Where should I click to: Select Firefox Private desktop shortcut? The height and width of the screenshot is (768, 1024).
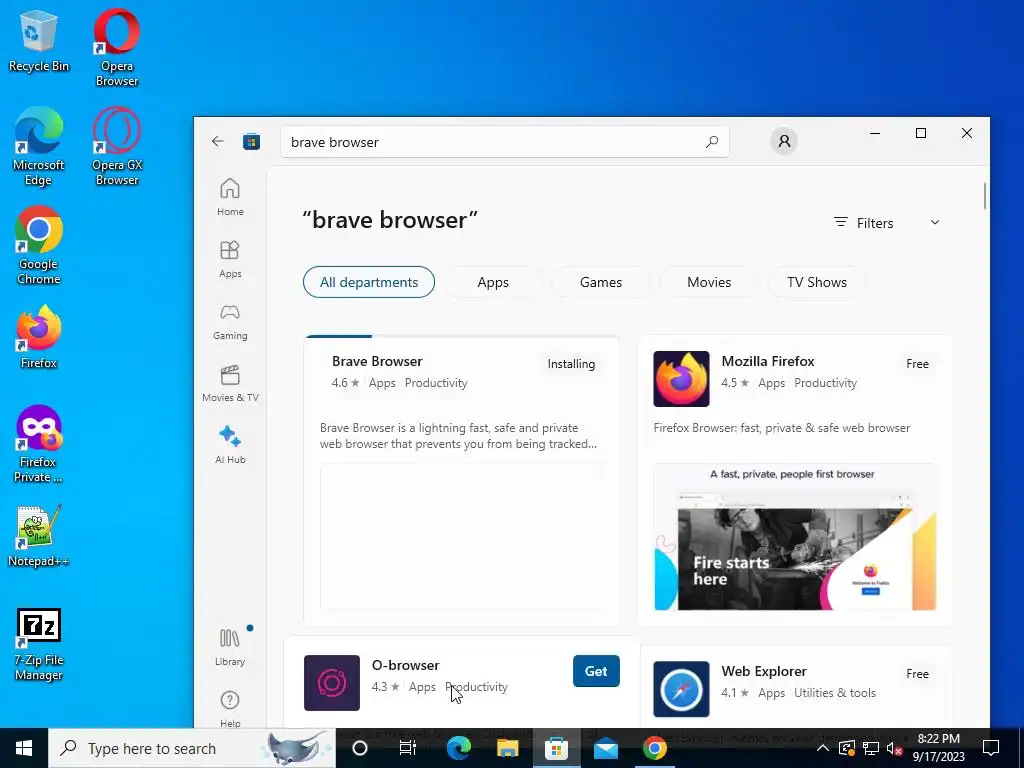[x=39, y=444]
